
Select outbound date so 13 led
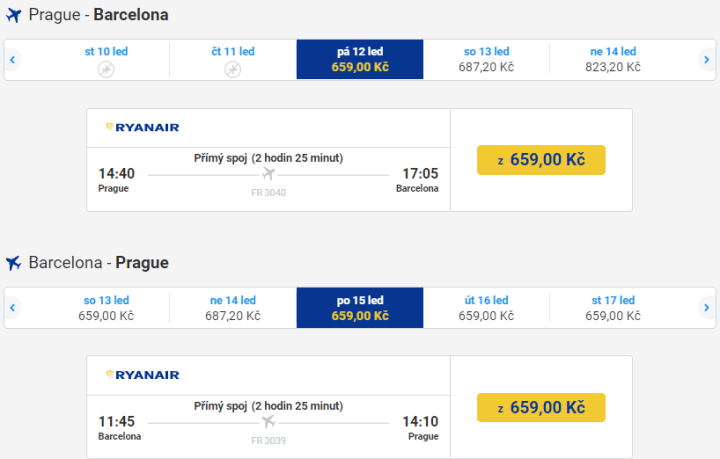point(486,60)
